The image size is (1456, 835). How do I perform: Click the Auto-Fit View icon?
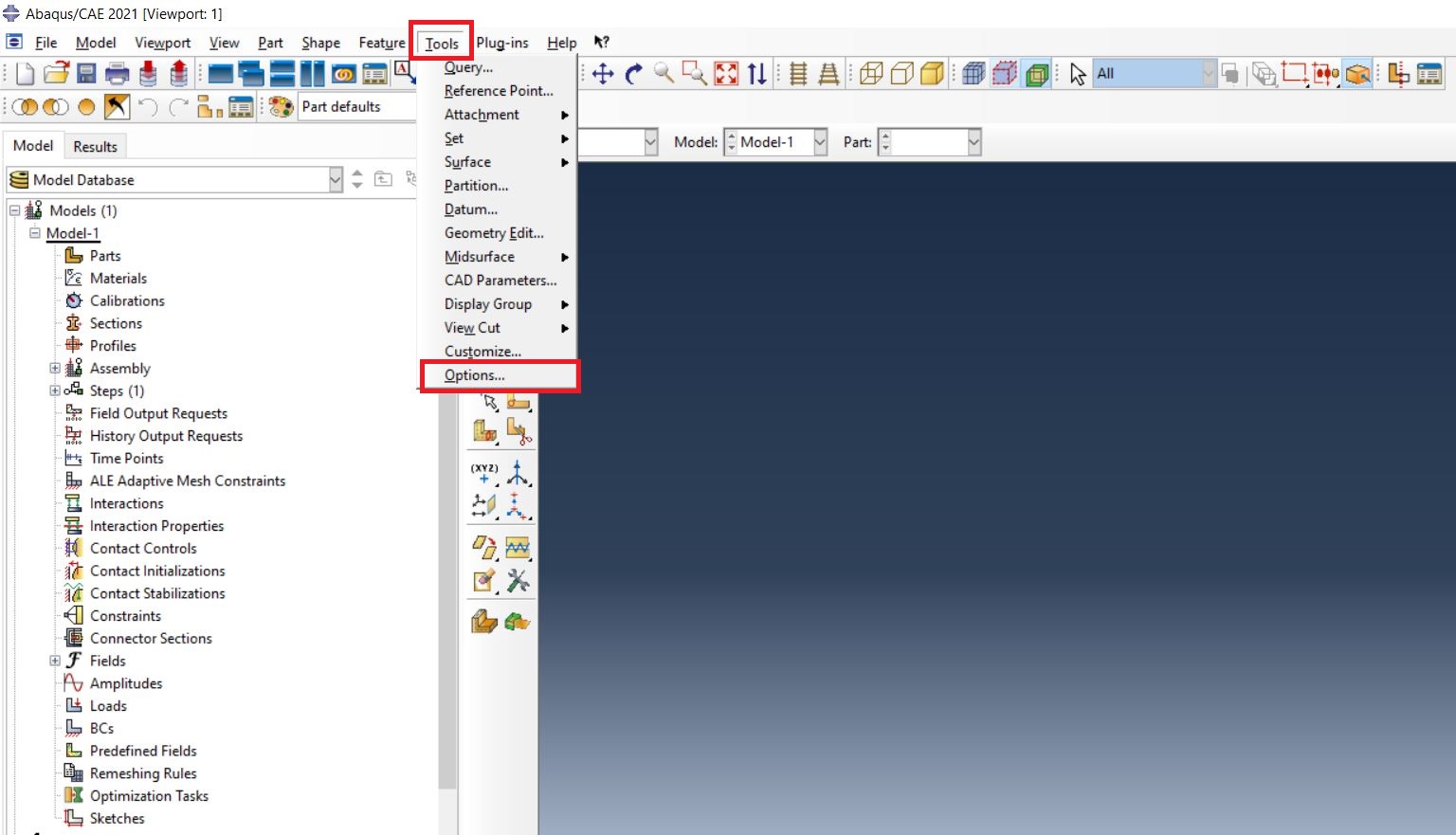pyautogui.click(x=726, y=74)
